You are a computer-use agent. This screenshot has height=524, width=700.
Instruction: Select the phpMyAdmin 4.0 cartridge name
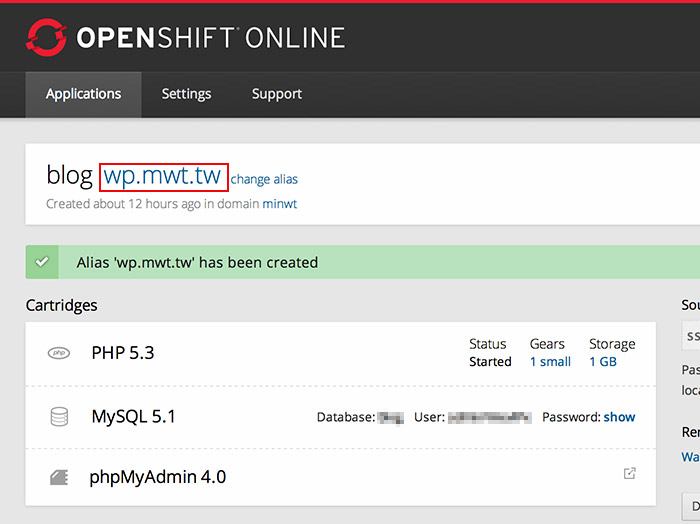coord(158,477)
